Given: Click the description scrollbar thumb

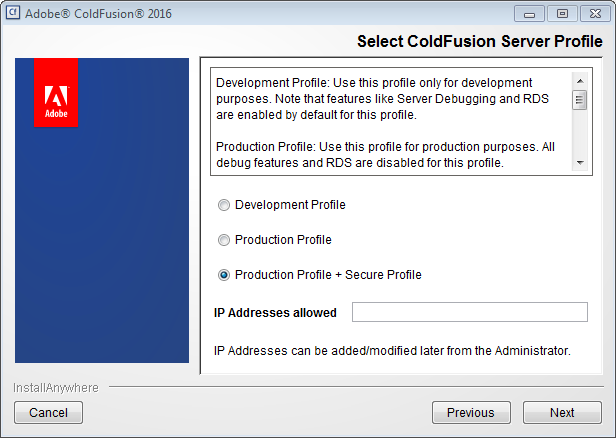Looking at the screenshot, I should coord(579,99).
